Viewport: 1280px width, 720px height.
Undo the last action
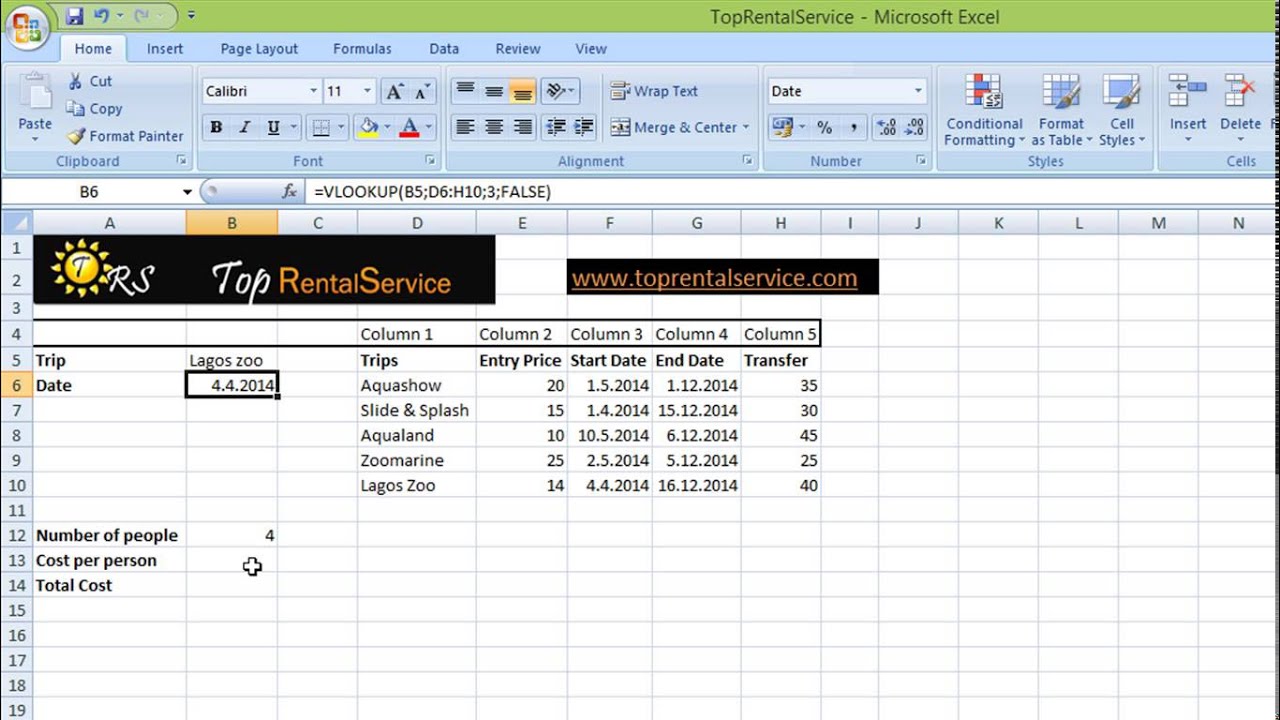pos(101,16)
